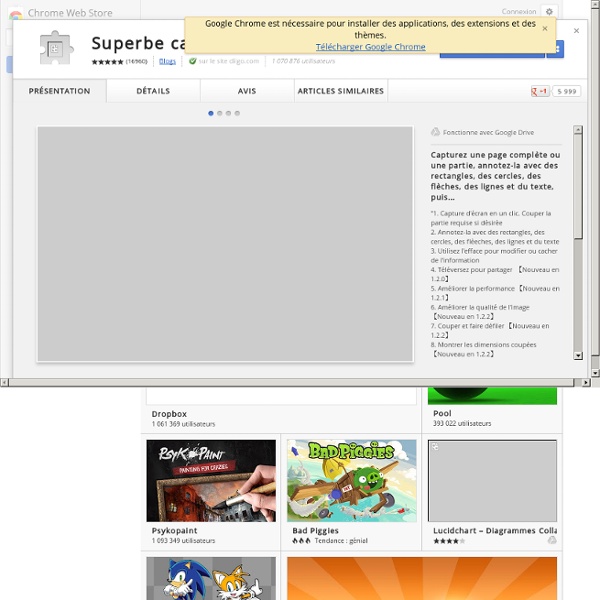Click the Psykopaint app title
Screen dimensions: 600x600
point(174,531)
